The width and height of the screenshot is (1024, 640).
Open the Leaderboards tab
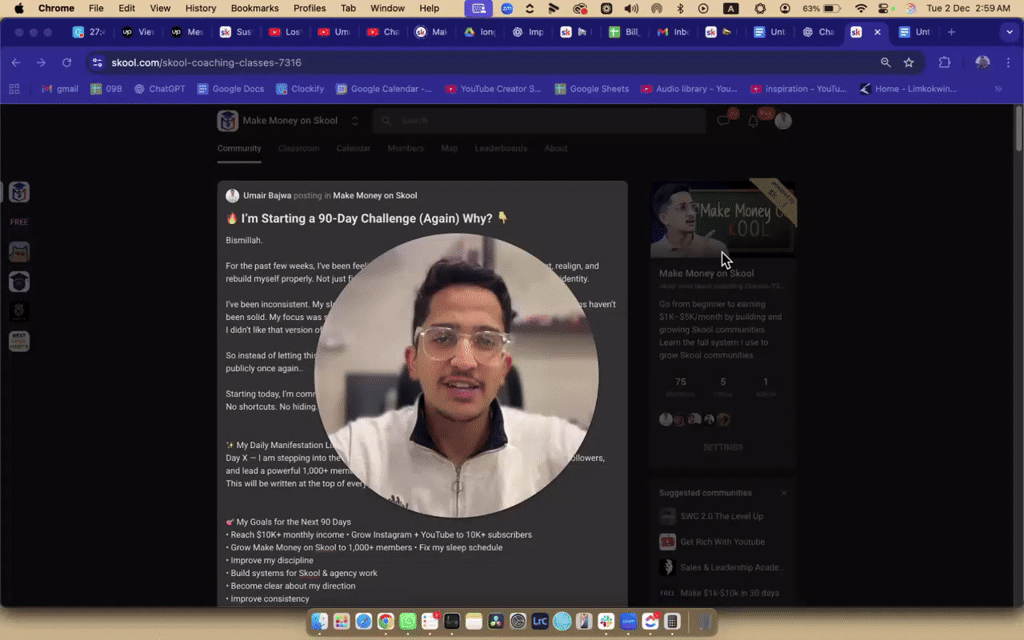click(501, 148)
